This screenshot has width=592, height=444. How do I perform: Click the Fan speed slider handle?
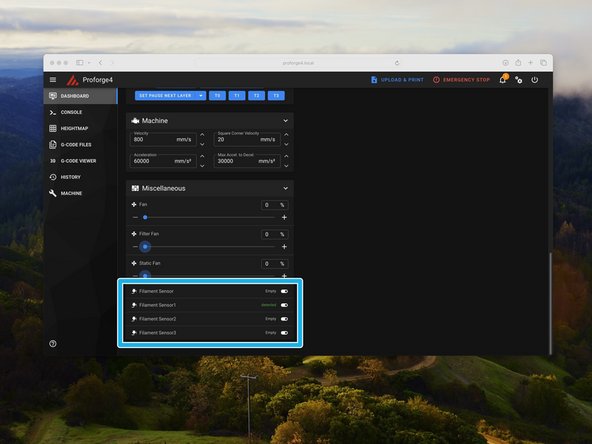(x=145, y=217)
